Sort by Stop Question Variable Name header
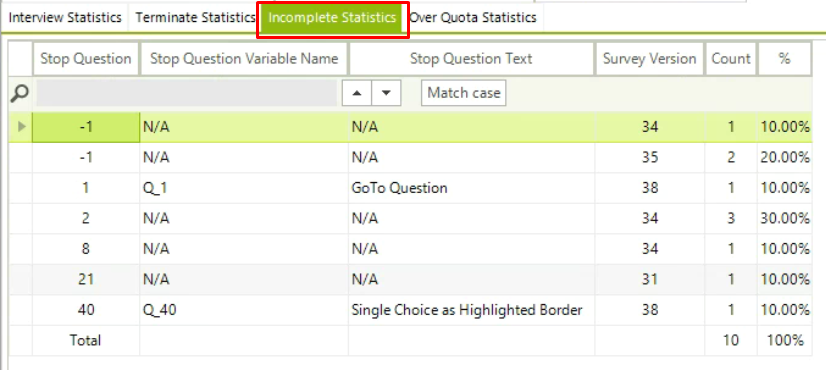Image resolution: width=826 pixels, height=370 pixels. pyautogui.click(x=244, y=59)
